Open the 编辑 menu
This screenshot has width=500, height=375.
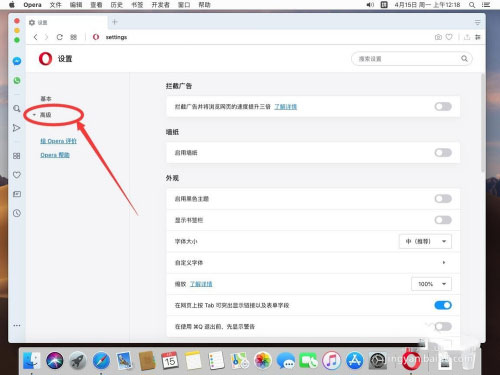point(76,5)
